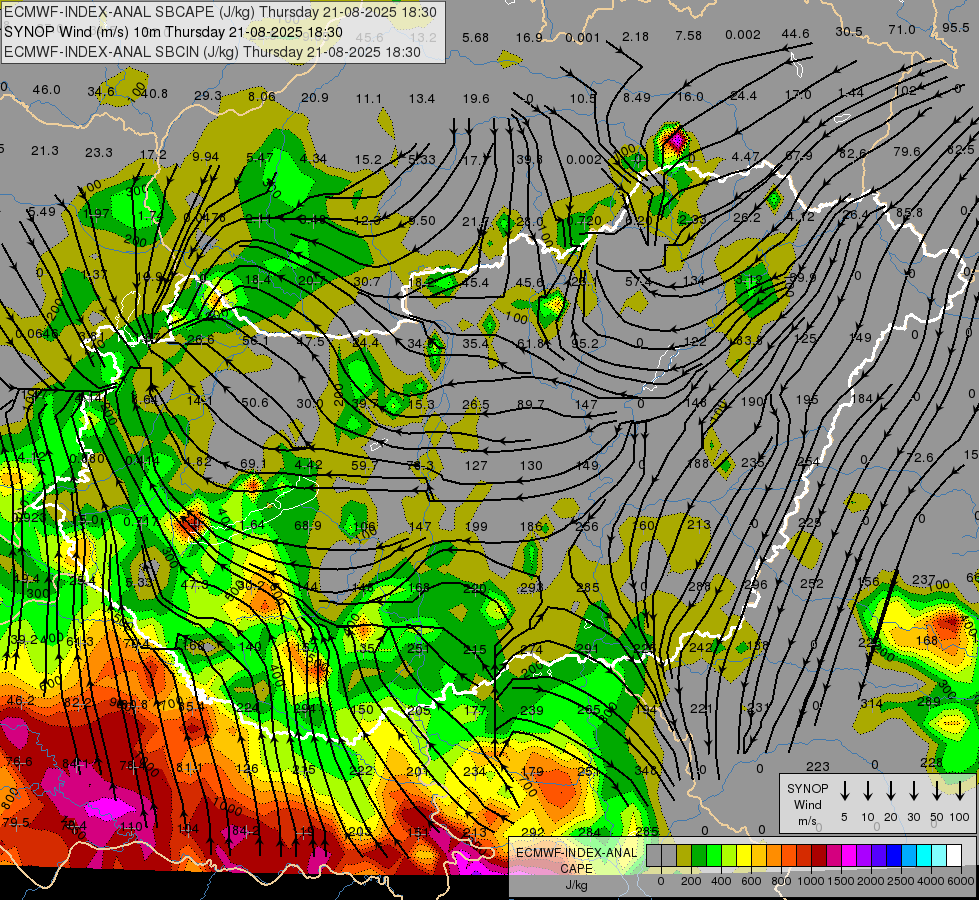Click the map value '46.0' at upper left
This screenshot has width=979, height=900.
click(x=46, y=90)
